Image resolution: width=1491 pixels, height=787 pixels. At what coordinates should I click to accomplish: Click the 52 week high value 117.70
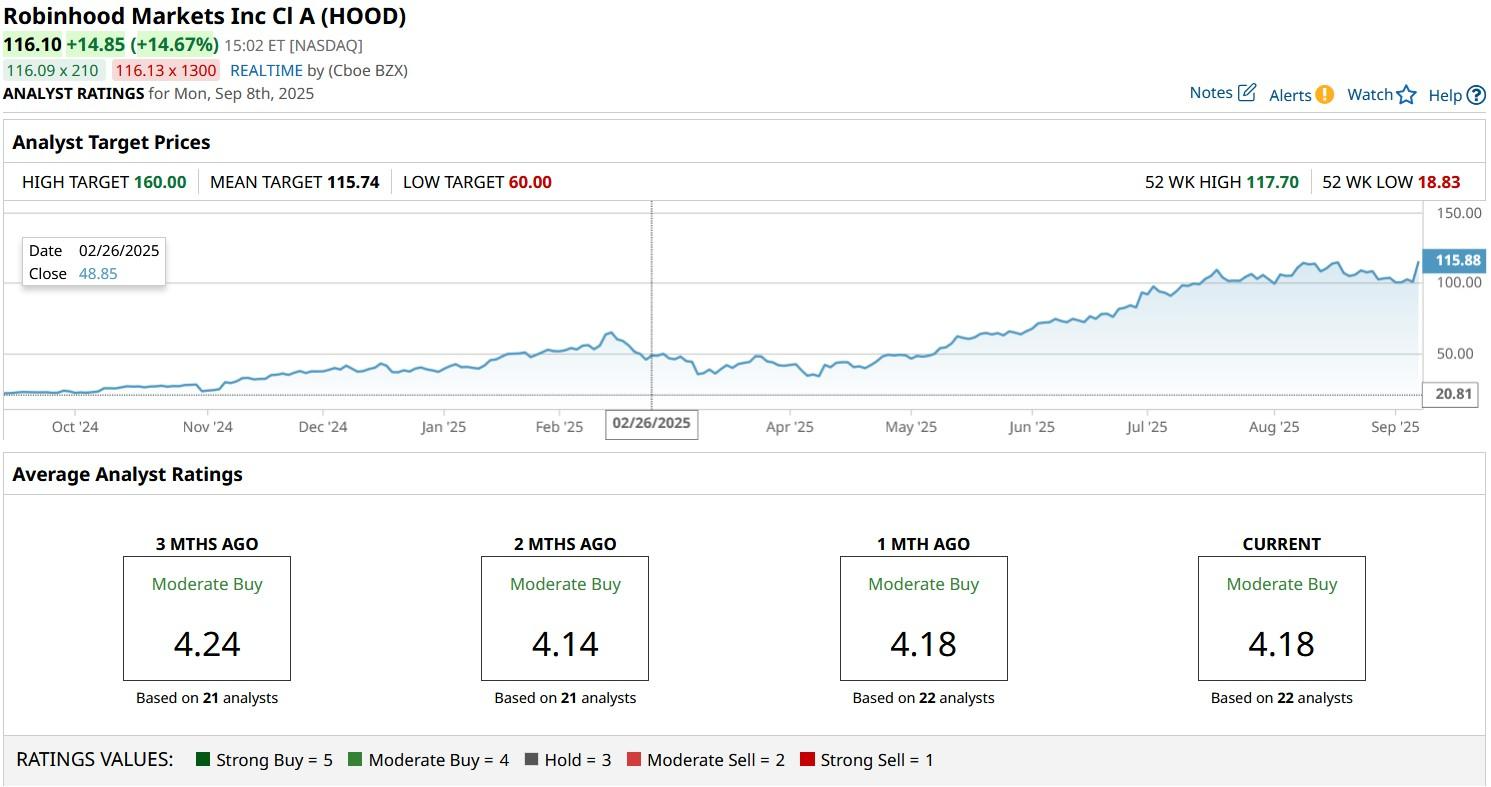(x=1273, y=182)
